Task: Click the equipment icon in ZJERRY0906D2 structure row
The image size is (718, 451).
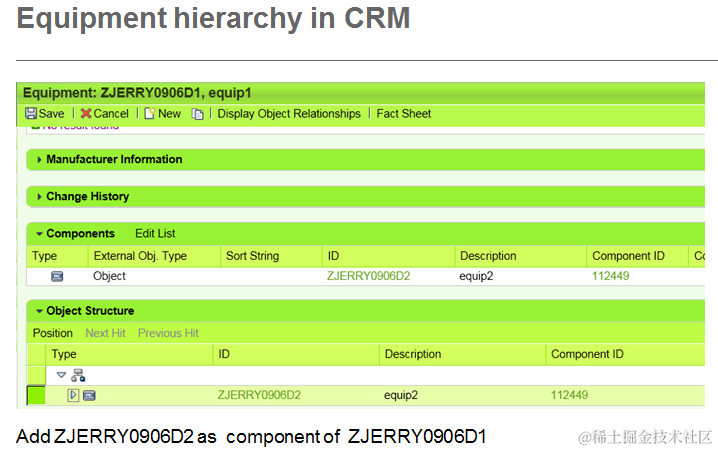Action: pos(89,395)
